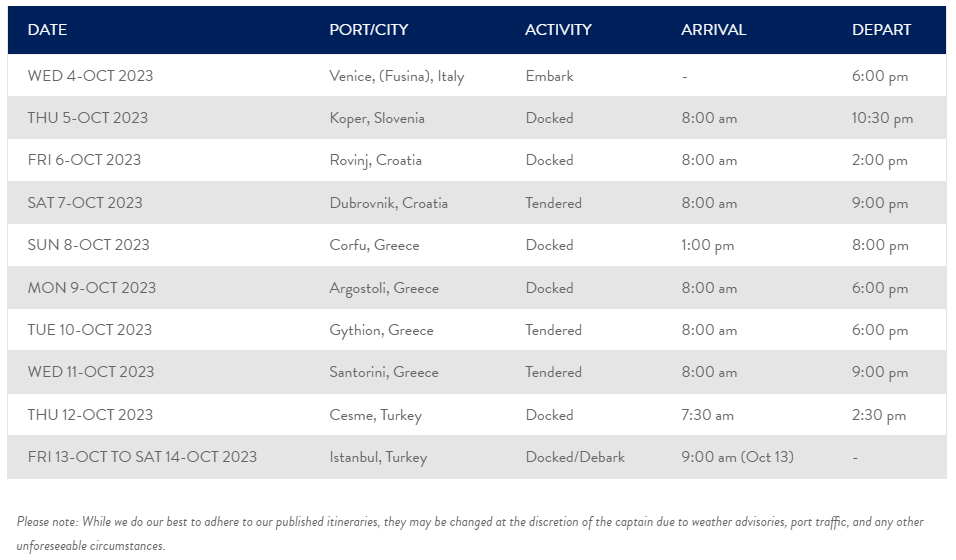Click the ACTIVITY column header
This screenshot has width=956, height=560.
click(558, 29)
